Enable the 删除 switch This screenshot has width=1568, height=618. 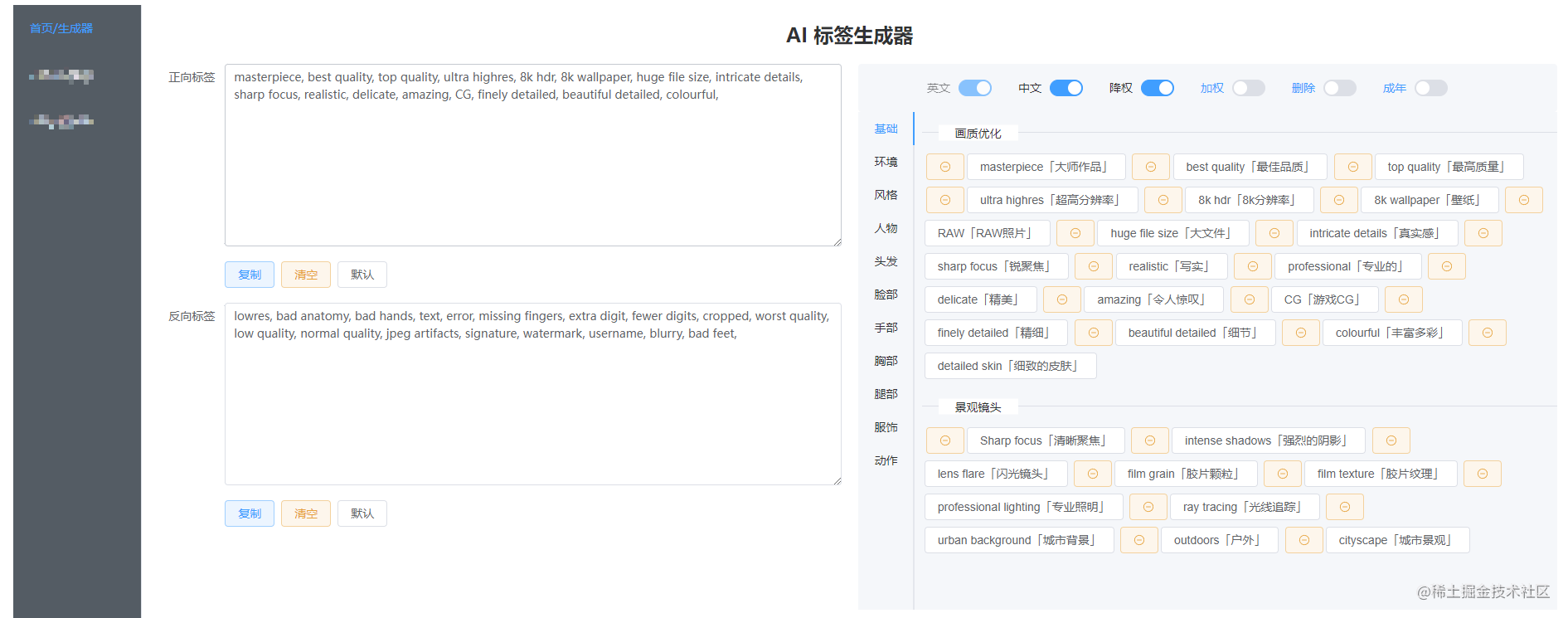tap(1340, 88)
